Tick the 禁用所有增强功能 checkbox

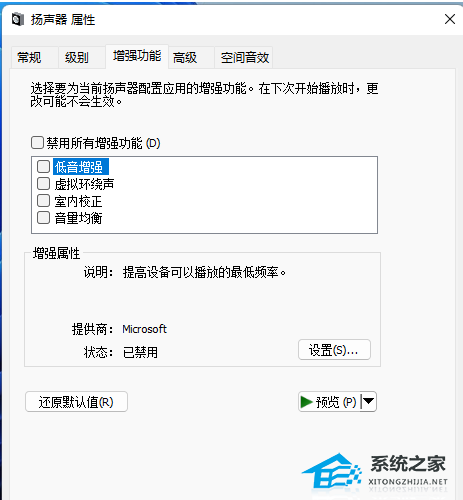click(37, 143)
